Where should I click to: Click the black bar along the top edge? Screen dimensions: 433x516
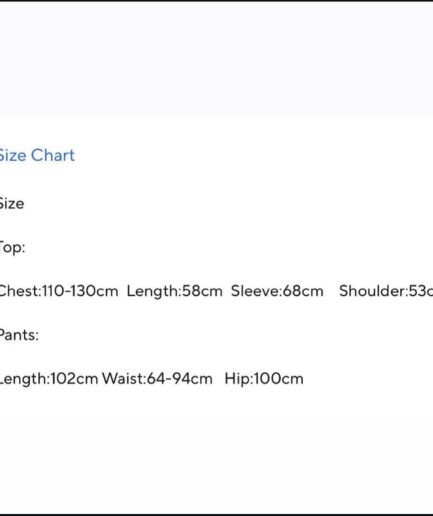pyautogui.click(x=216, y=1)
